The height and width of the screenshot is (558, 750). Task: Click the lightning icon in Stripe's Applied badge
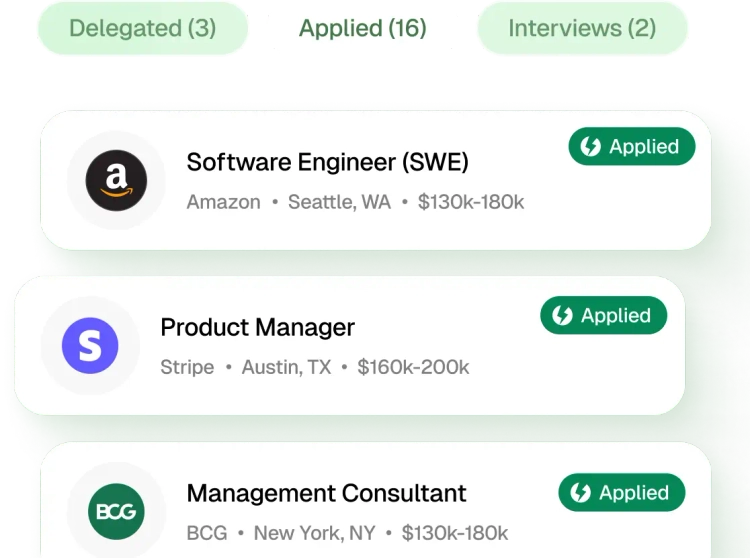pyautogui.click(x=563, y=316)
